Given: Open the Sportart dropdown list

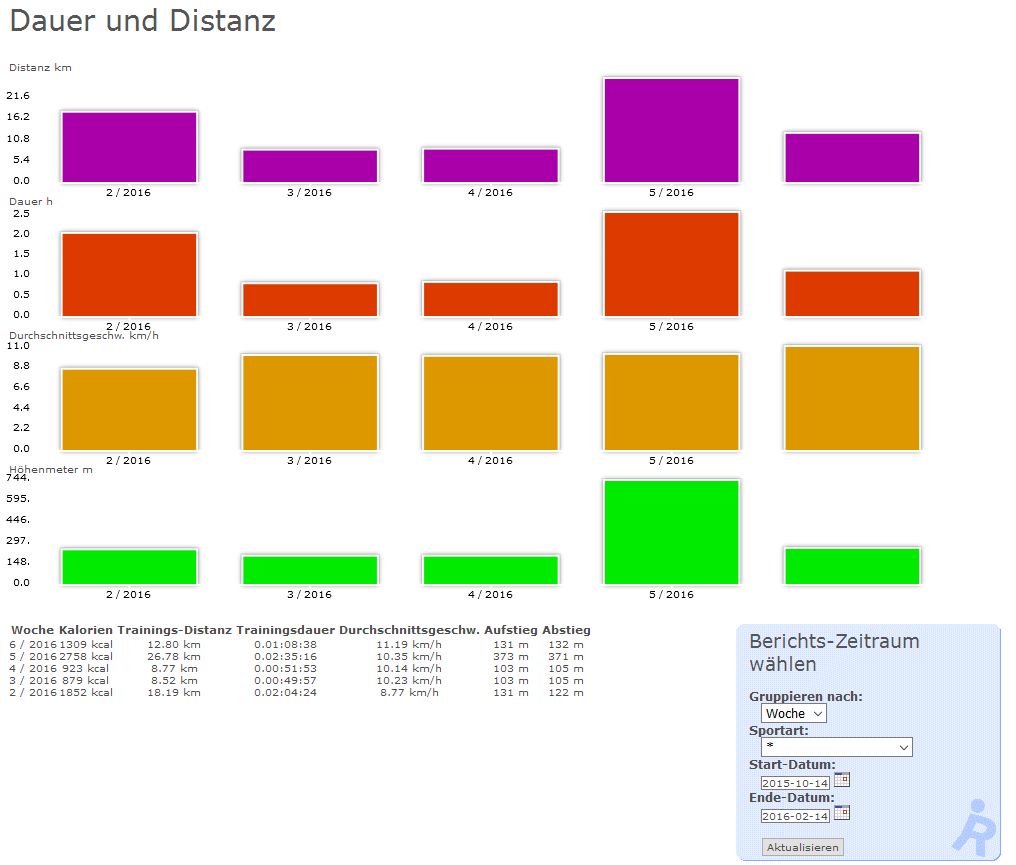Looking at the screenshot, I should [837, 747].
